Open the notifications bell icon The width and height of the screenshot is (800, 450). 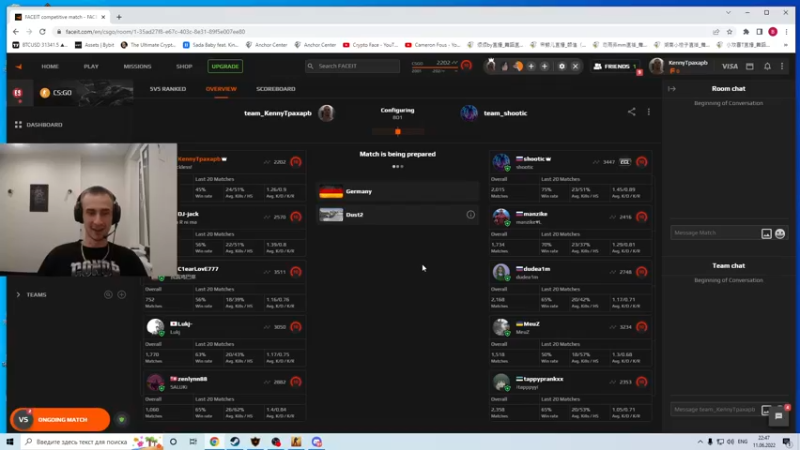point(767,66)
